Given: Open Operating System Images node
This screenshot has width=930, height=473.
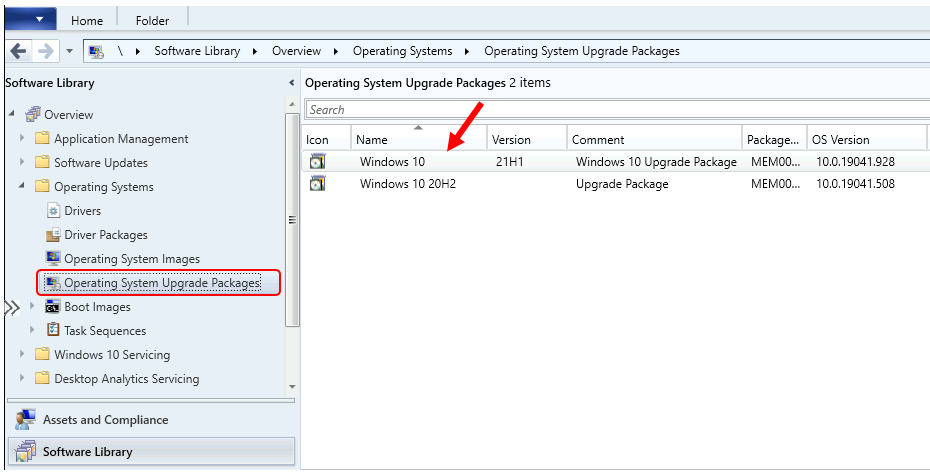Looking at the screenshot, I should (x=132, y=259).
